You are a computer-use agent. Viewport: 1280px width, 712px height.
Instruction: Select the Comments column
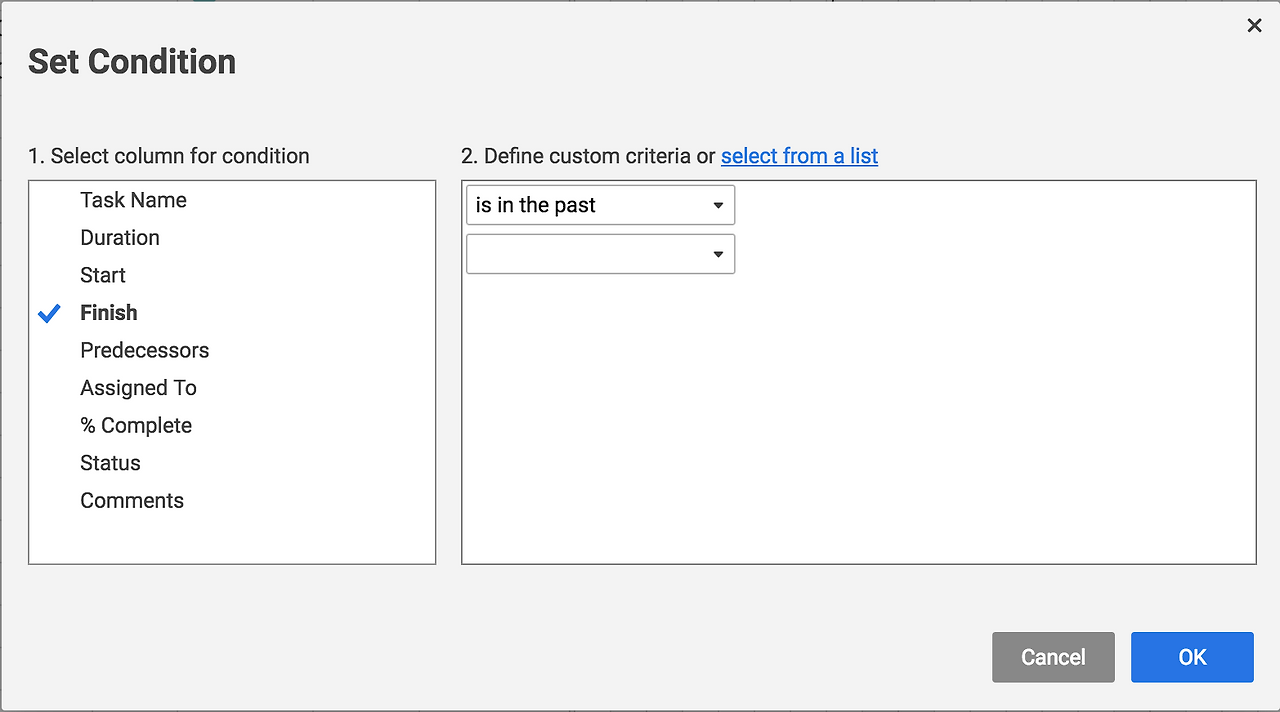[x=132, y=501]
